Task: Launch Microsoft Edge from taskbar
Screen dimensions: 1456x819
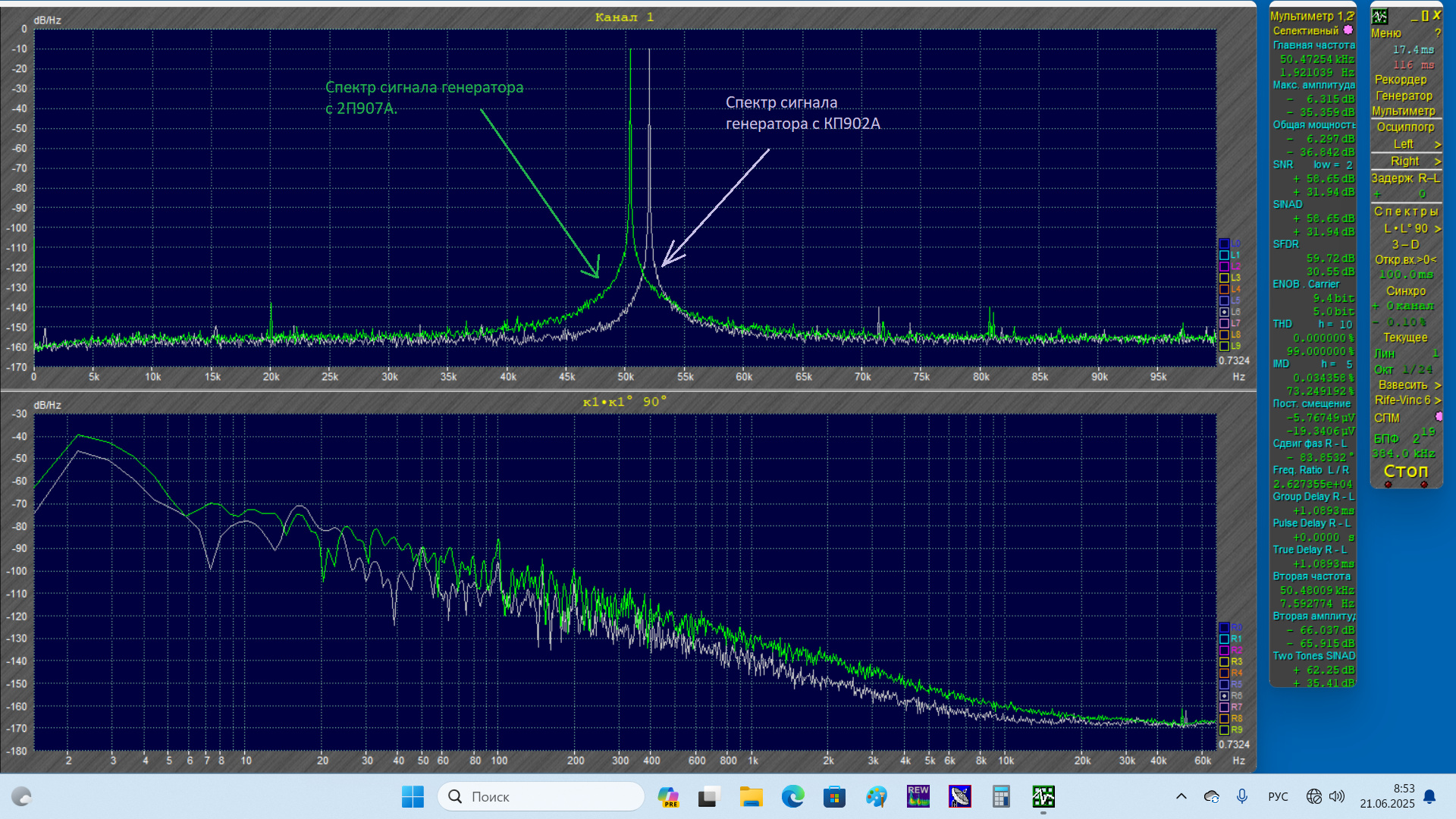Action: pyautogui.click(x=792, y=796)
